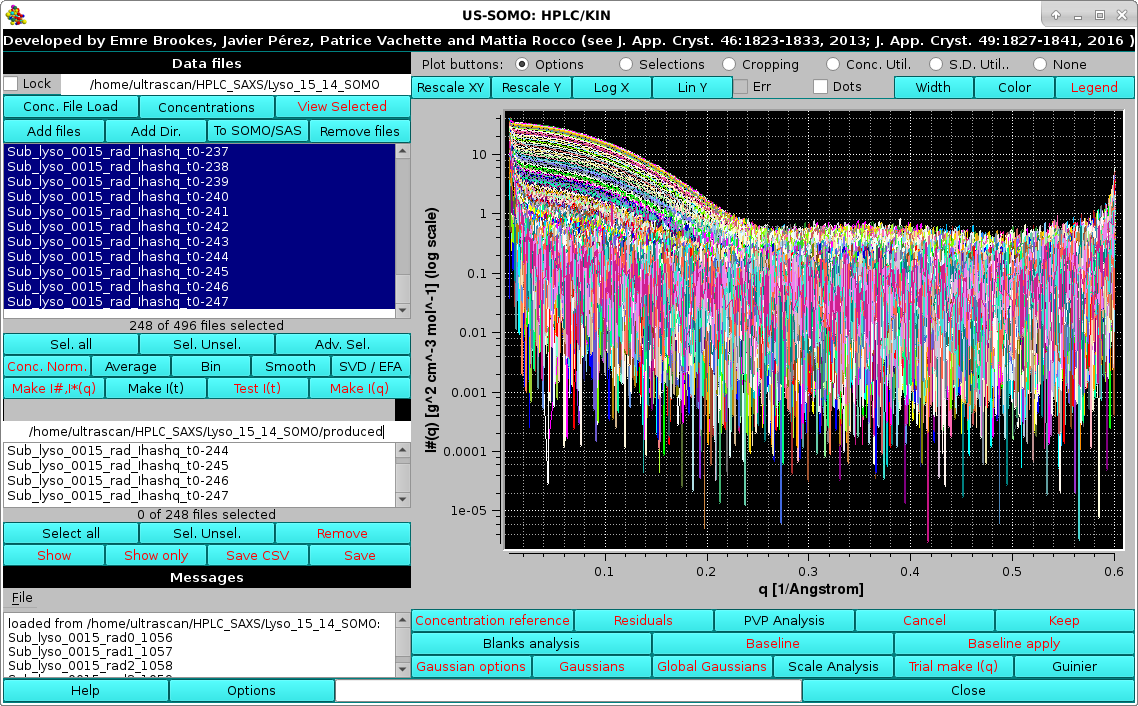Run SVD/EFA on selected files
The image size is (1138, 706).
pyautogui.click(x=370, y=366)
